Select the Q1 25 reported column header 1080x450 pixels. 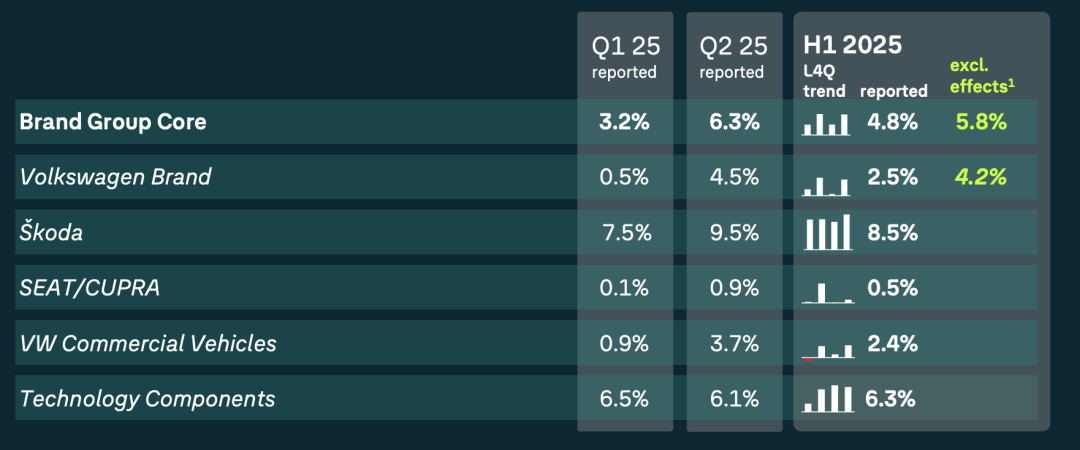(624, 57)
